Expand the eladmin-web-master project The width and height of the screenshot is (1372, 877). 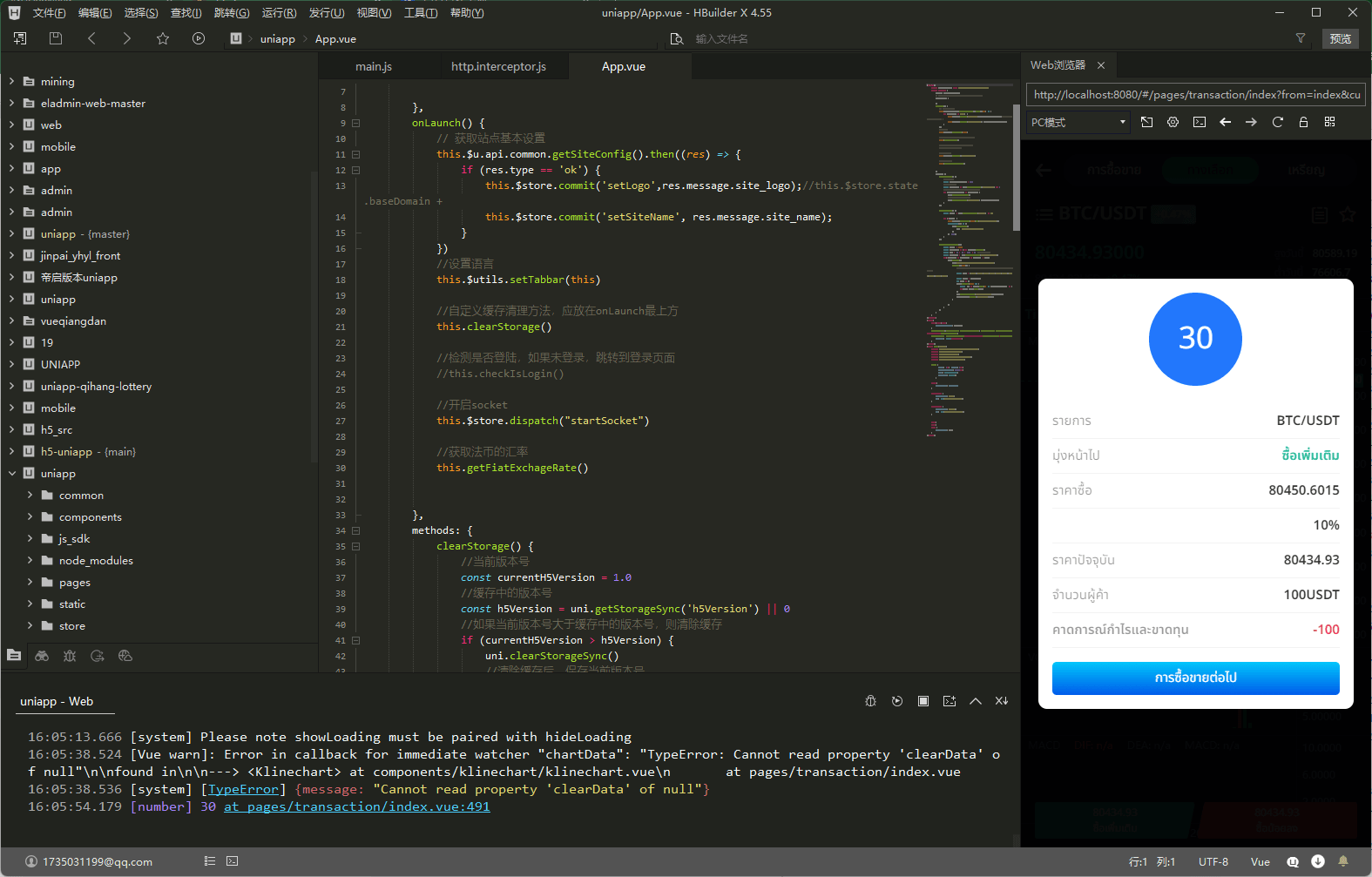pyautogui.click(x=11, y=104)
